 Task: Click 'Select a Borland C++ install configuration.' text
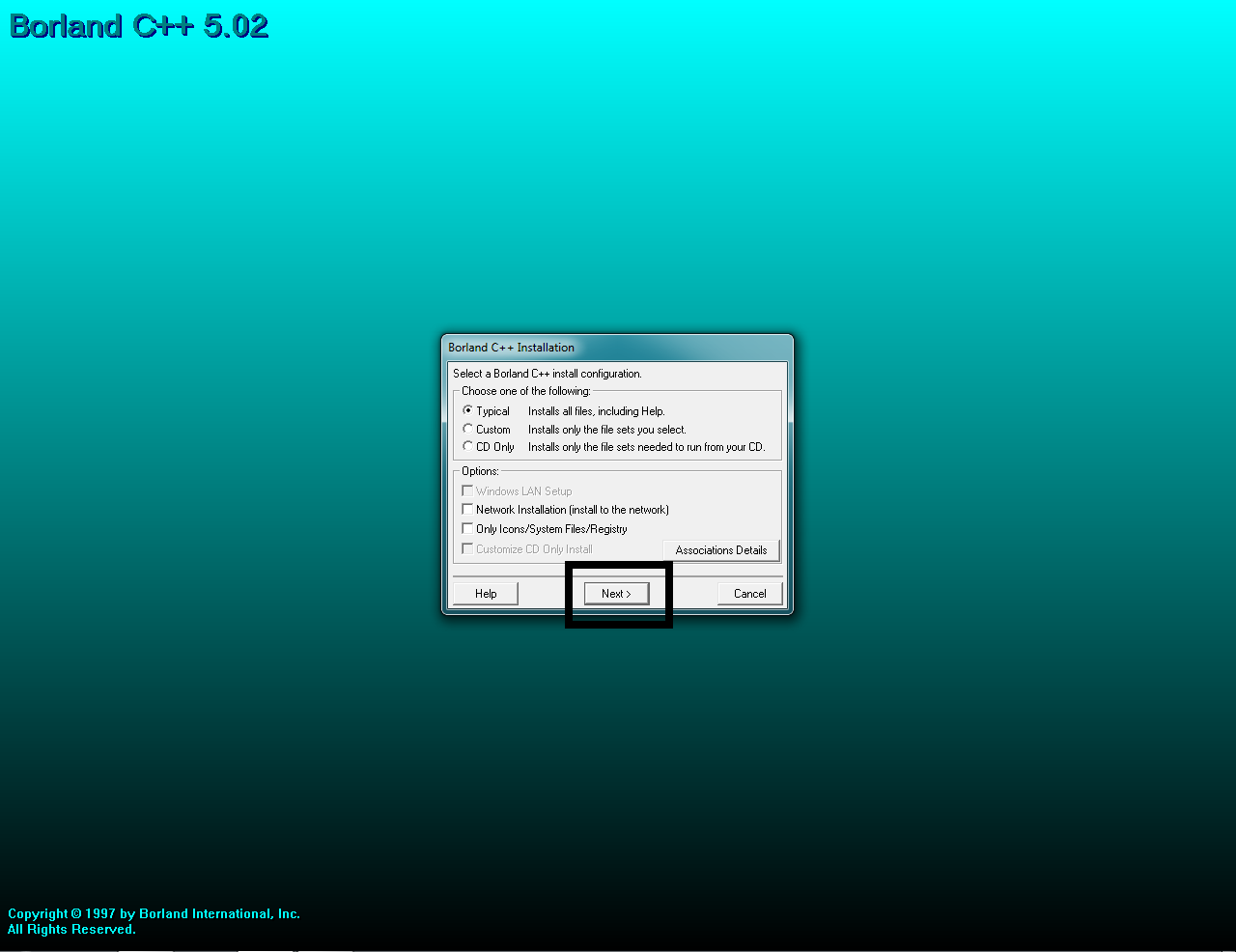click(x=548, y=374)
